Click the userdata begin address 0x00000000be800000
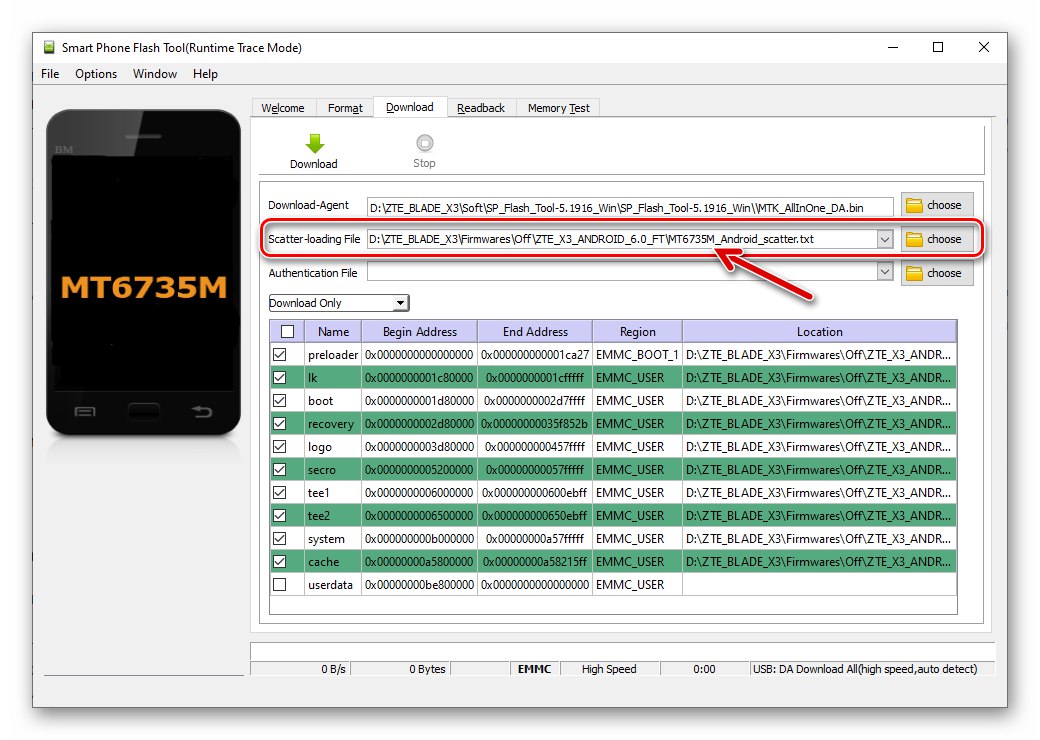 (419, 584)
